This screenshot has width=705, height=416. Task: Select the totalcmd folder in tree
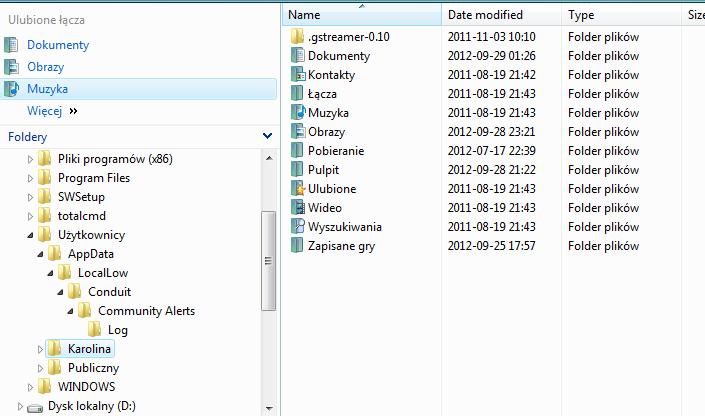82,216
